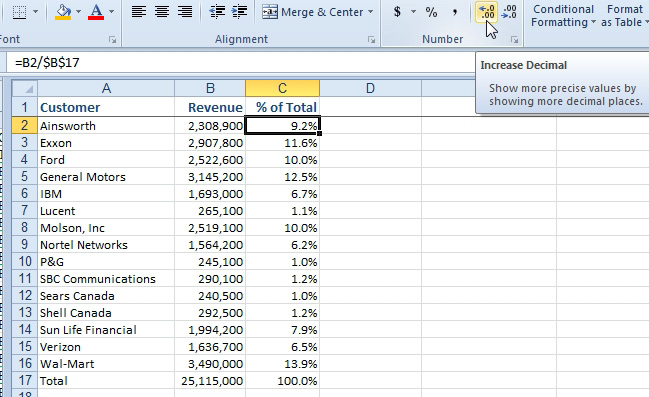Click the Decrease Indent icon
This screenshot has width=649, height=397.
click(x=217, y=12)
